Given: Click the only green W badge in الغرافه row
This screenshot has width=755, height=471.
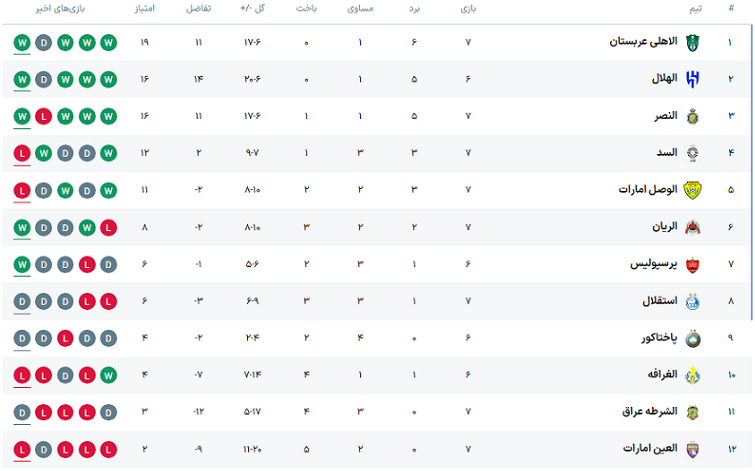Looking at the screenshot, I should (x=108, y=375).
